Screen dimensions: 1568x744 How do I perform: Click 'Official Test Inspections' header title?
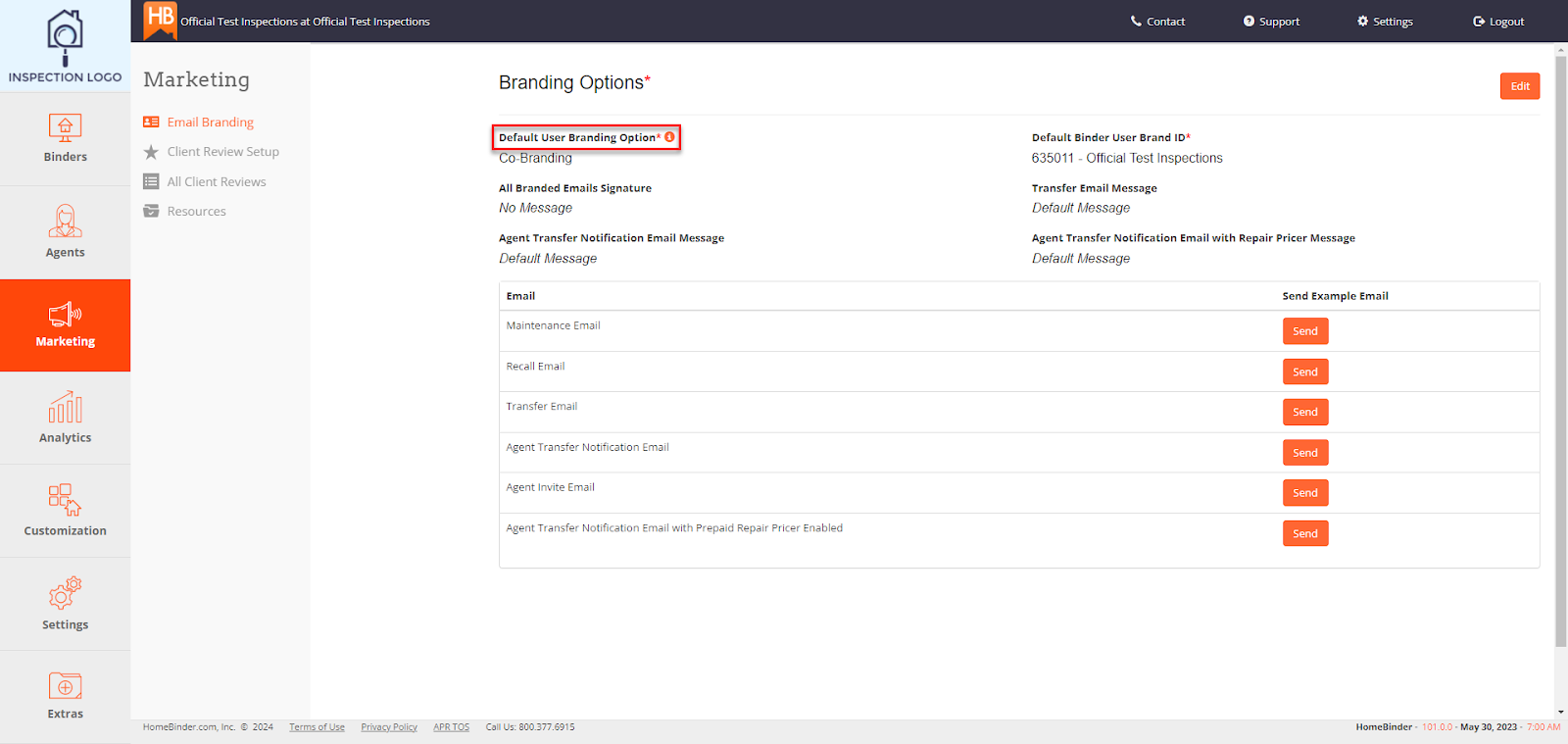pos(305,22)
